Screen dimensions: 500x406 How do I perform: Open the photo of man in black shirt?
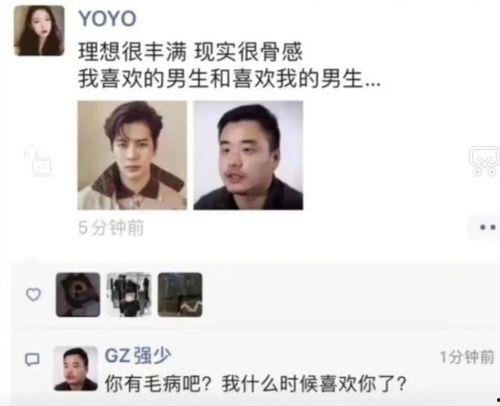click(248, 155)
